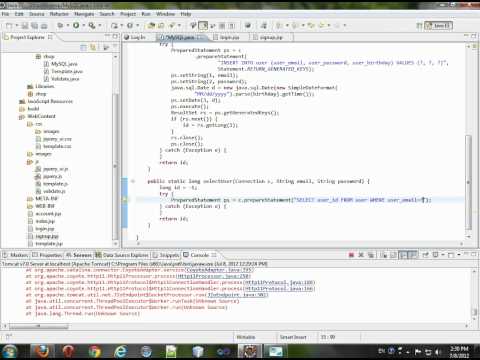Select template.css in the project tree
This screenshot has width=480, height=360.
(54, 146)
